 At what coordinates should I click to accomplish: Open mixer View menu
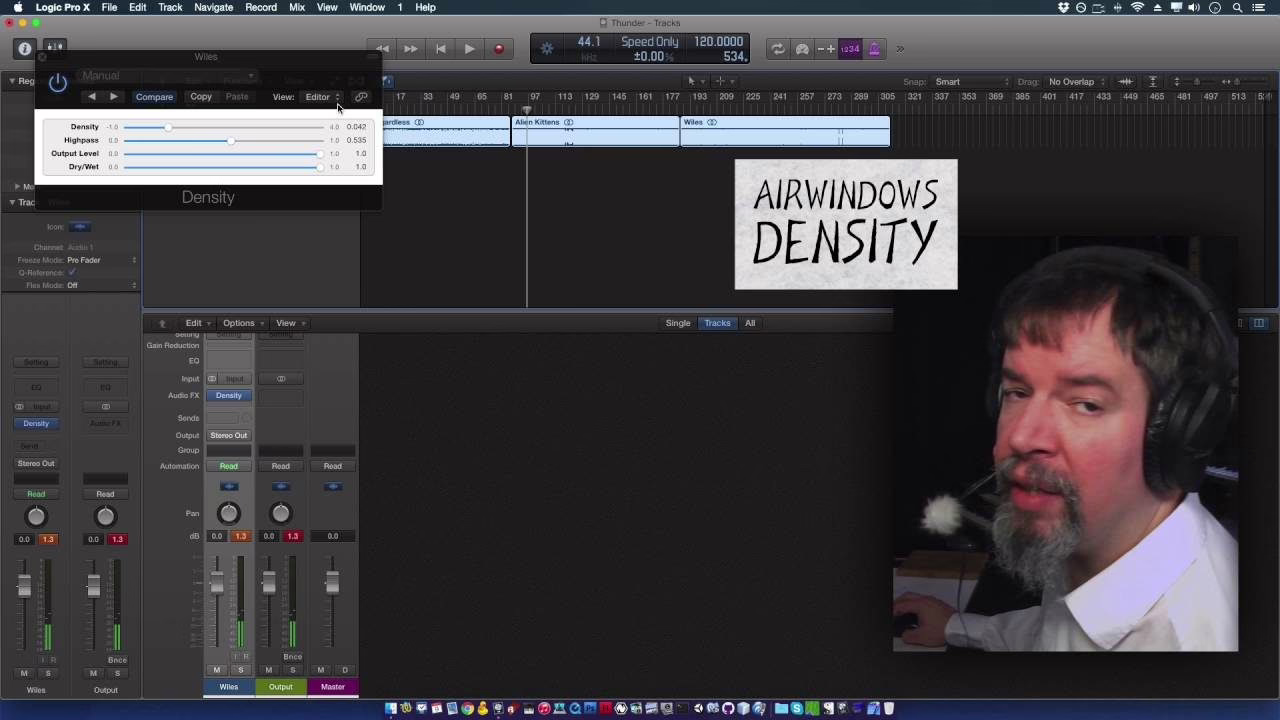288,323
